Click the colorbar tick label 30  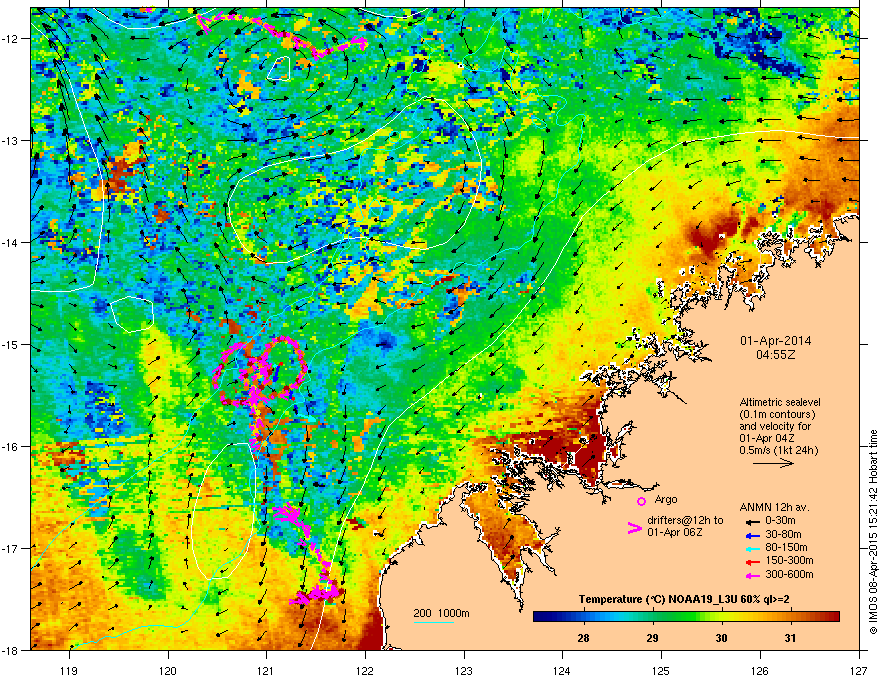pos(721,638)
